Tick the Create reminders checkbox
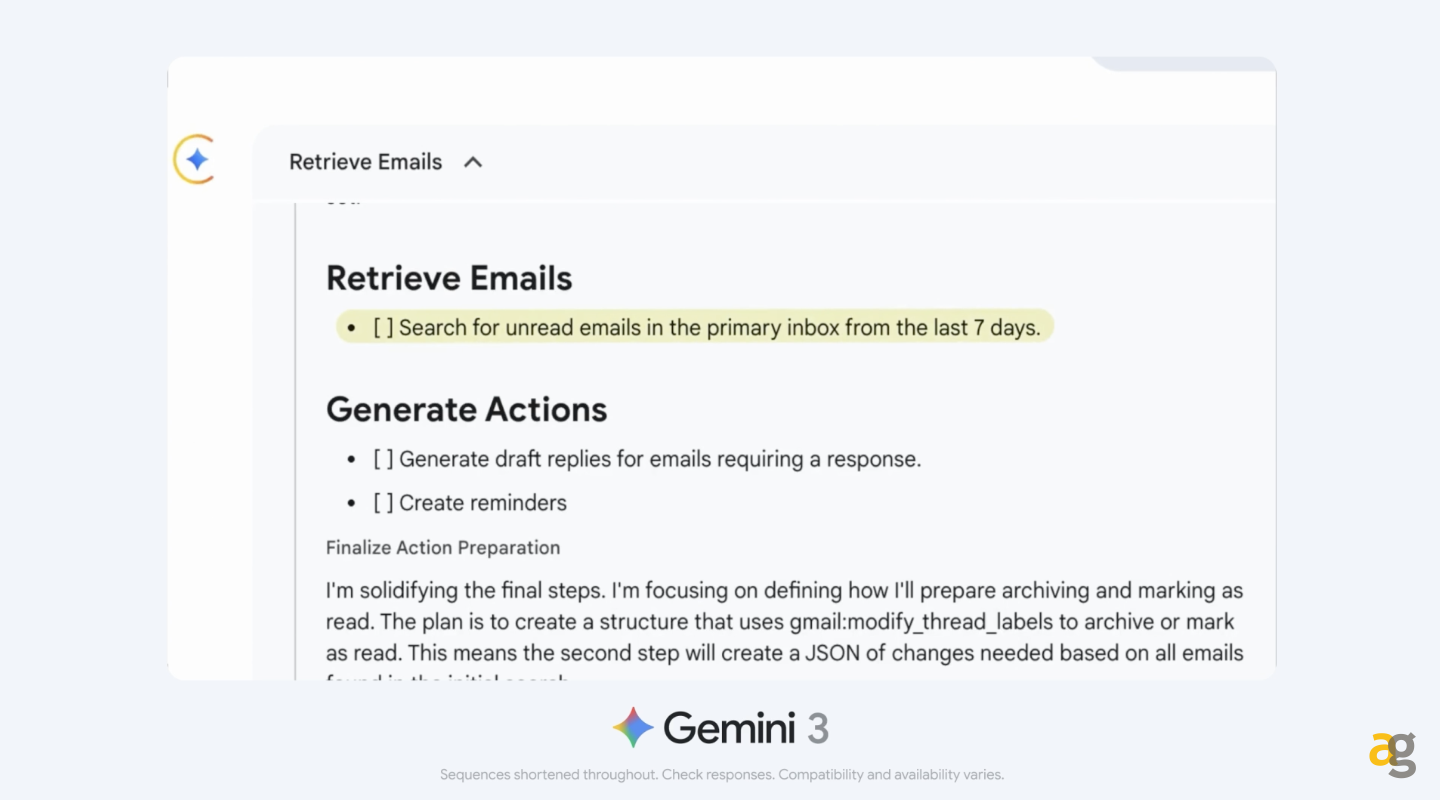Viewport: 1440px width, 800px height. coord(383,503)
